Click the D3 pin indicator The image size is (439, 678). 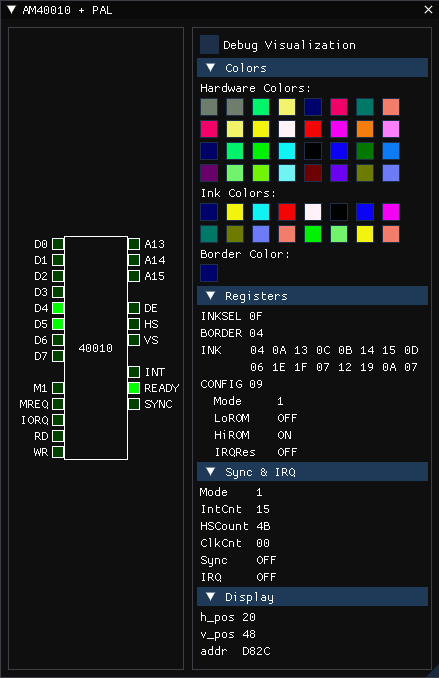coord(58,292)
